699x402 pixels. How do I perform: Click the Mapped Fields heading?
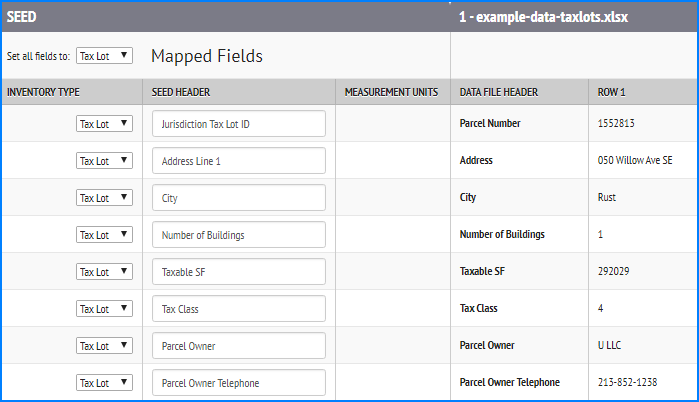click(x=207, y=56)
